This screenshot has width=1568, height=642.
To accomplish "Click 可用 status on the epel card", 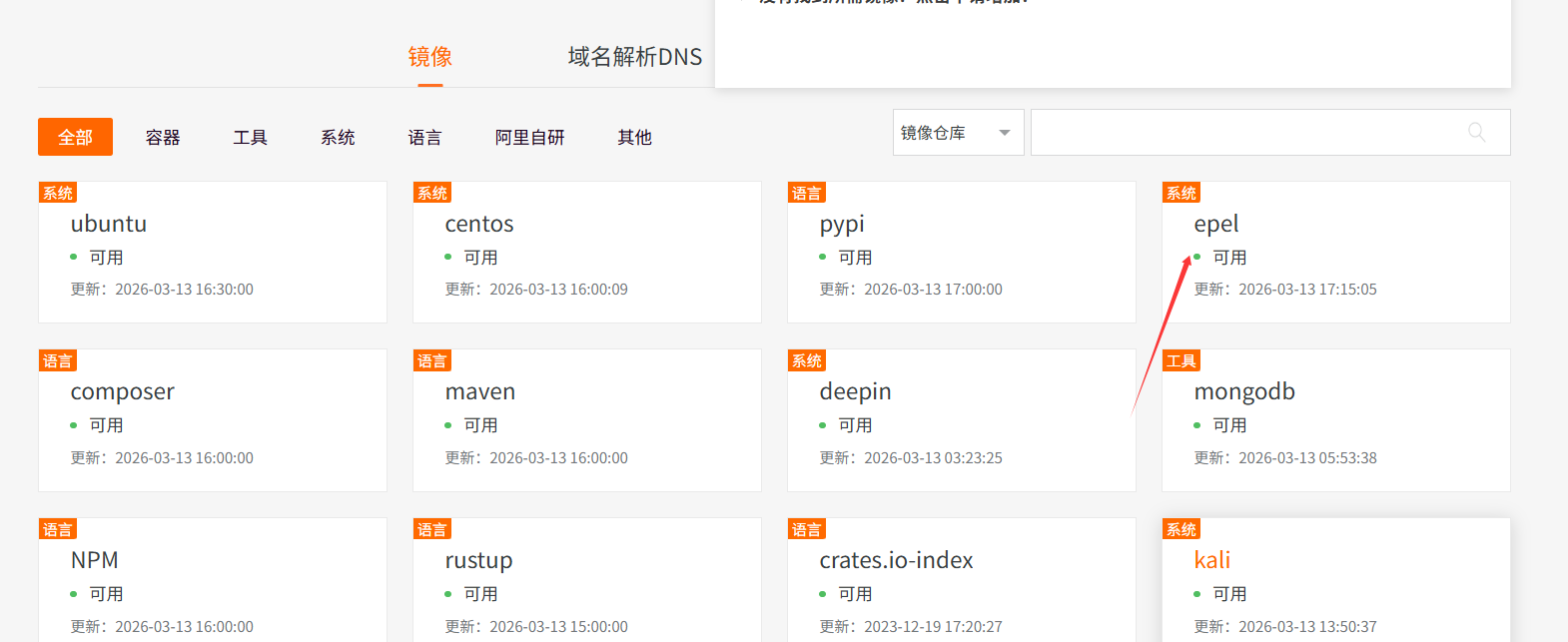I will point(1229,258).
